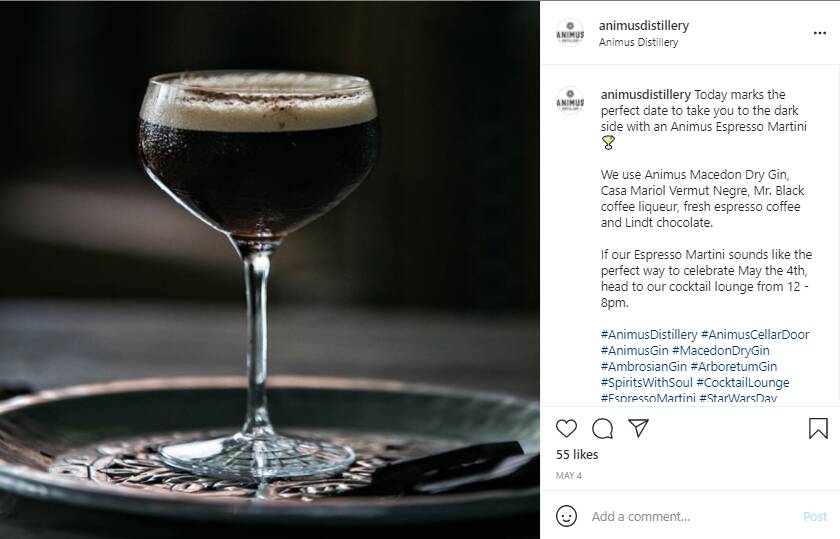The width and height of the screenshot is (840, 539).
Task: View the 55 likes list
Action: pyautogui.click(x=577, y=455)
